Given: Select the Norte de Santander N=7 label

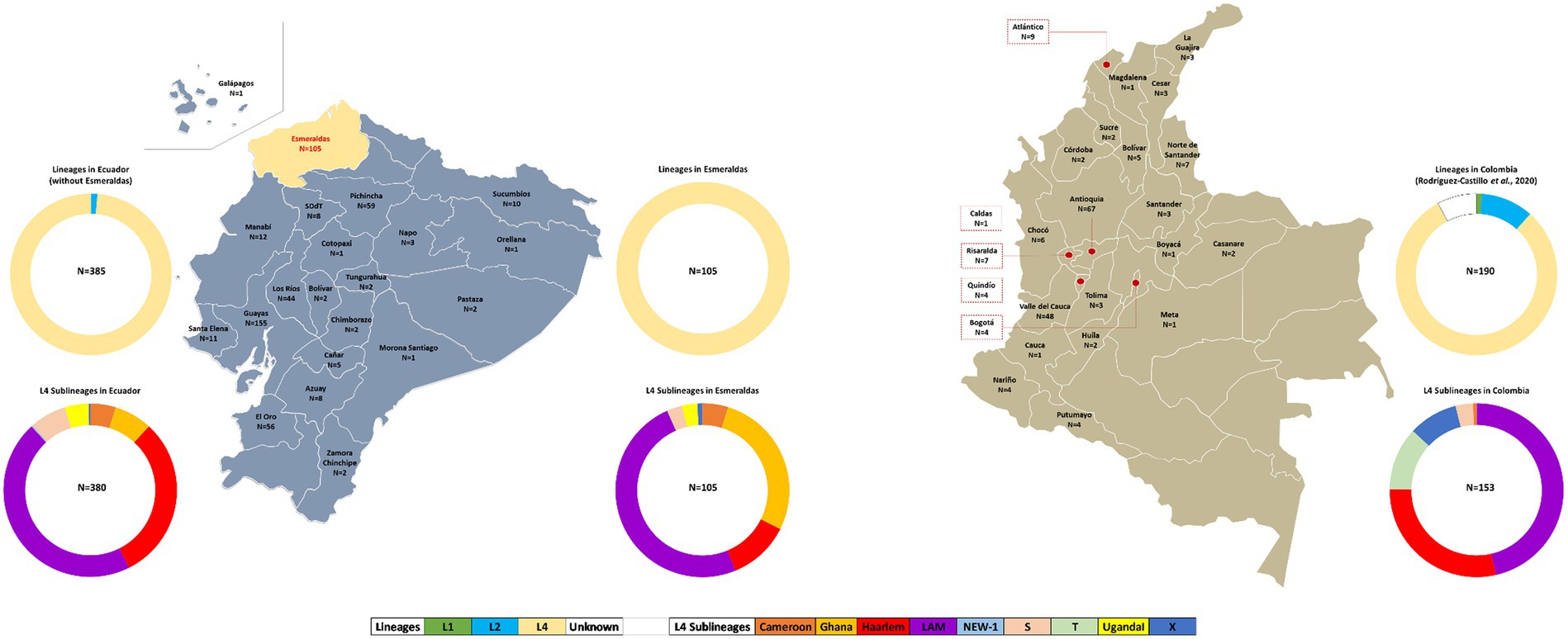Looking at the screenshot, I should pos(1182,154).
